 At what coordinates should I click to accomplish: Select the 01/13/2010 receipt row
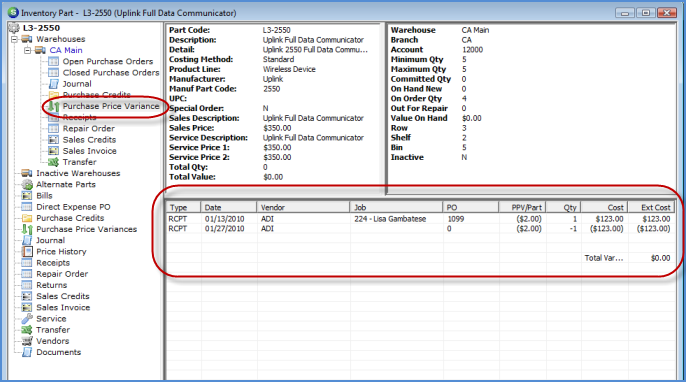tap(420, 219)
